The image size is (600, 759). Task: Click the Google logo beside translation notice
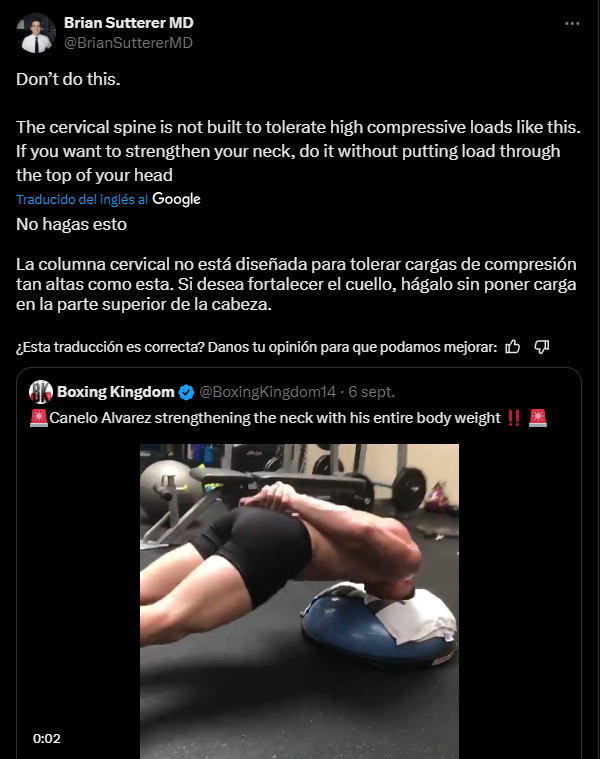[x=176, y=199]
